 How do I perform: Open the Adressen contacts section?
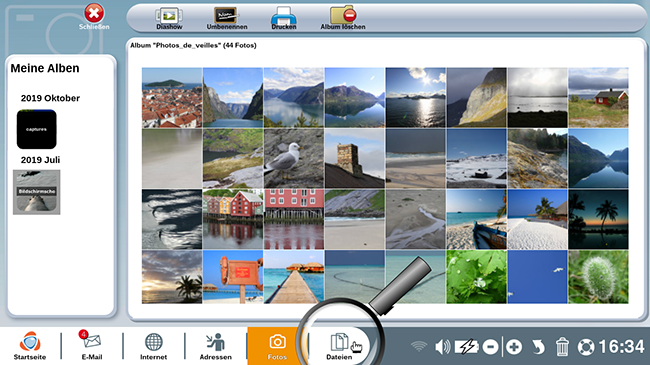(216, 346)
